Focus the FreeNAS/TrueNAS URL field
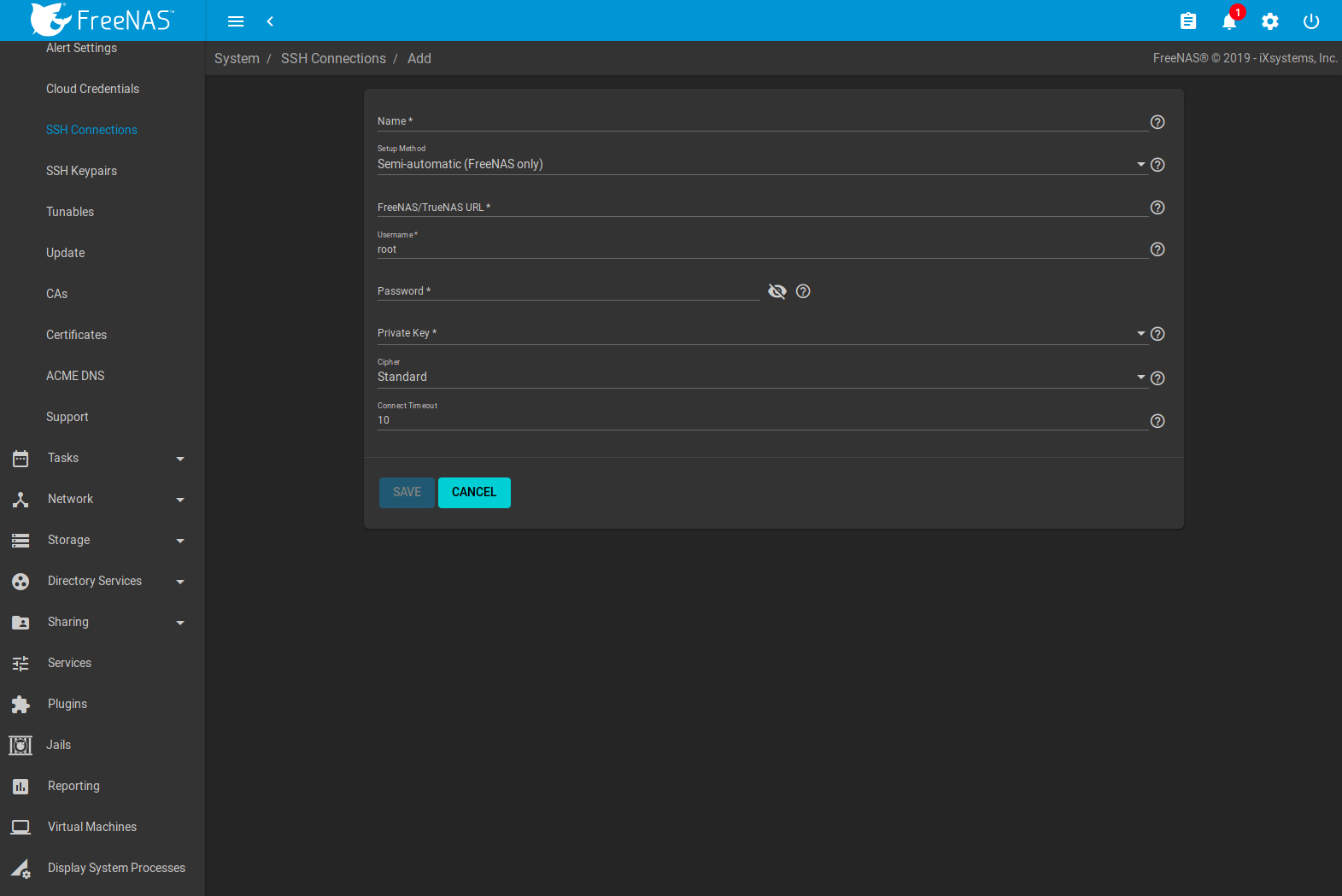1342x896 pixels. click(x=763, y=207)
